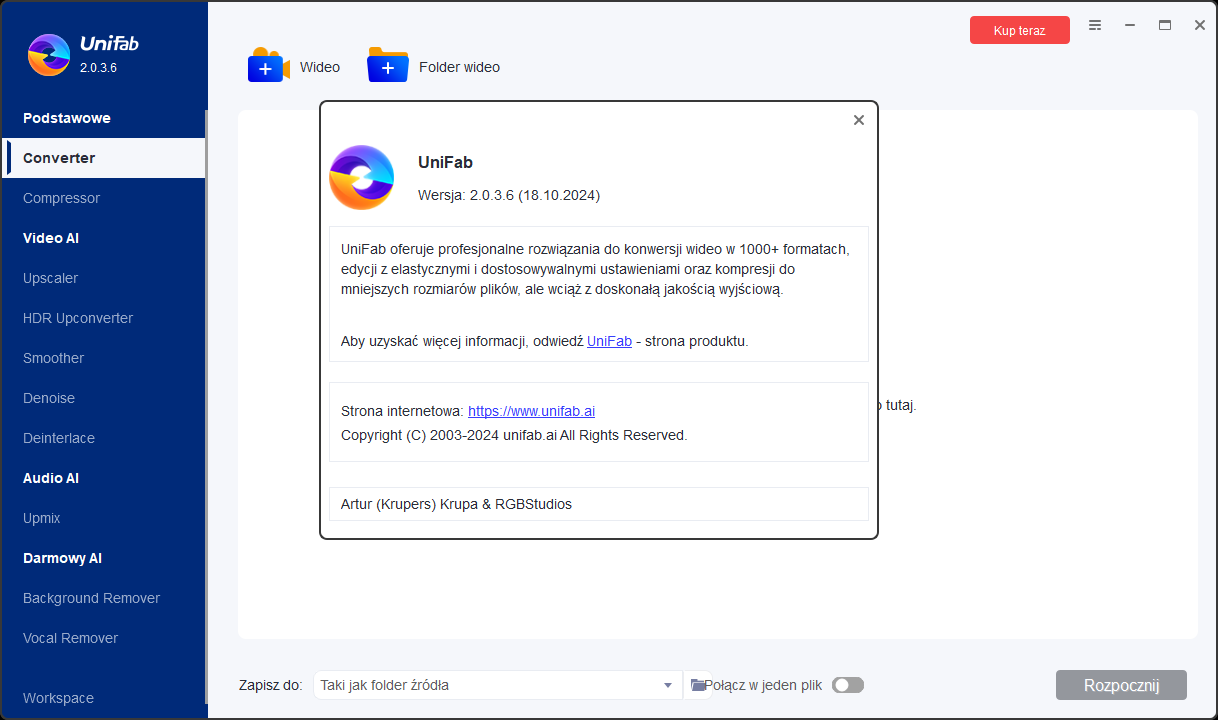Click the Darmowy AI section header

tap(62, 558)
